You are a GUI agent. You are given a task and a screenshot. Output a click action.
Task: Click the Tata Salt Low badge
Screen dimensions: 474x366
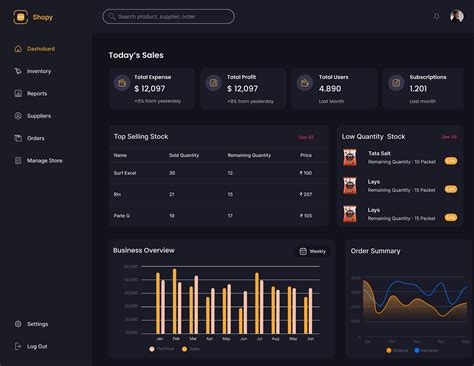tap(451, 161)
